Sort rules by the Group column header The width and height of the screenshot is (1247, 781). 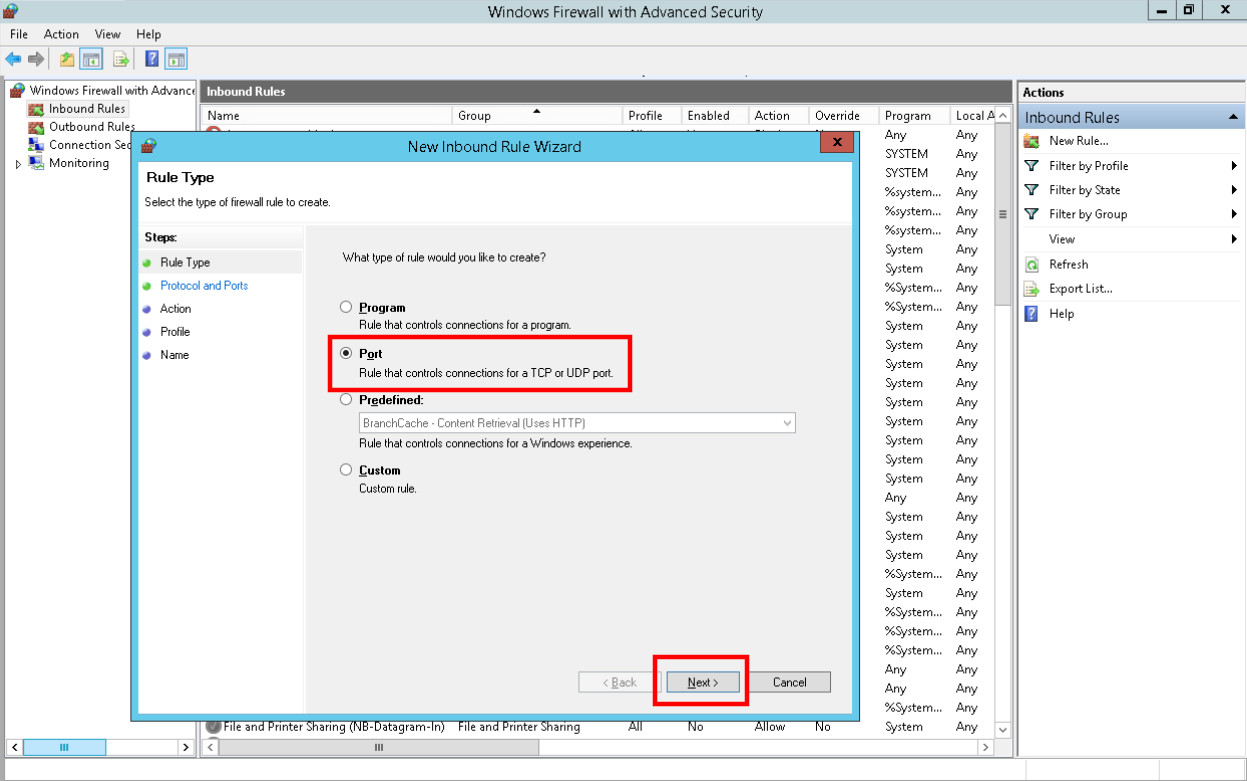pos(537,116)
